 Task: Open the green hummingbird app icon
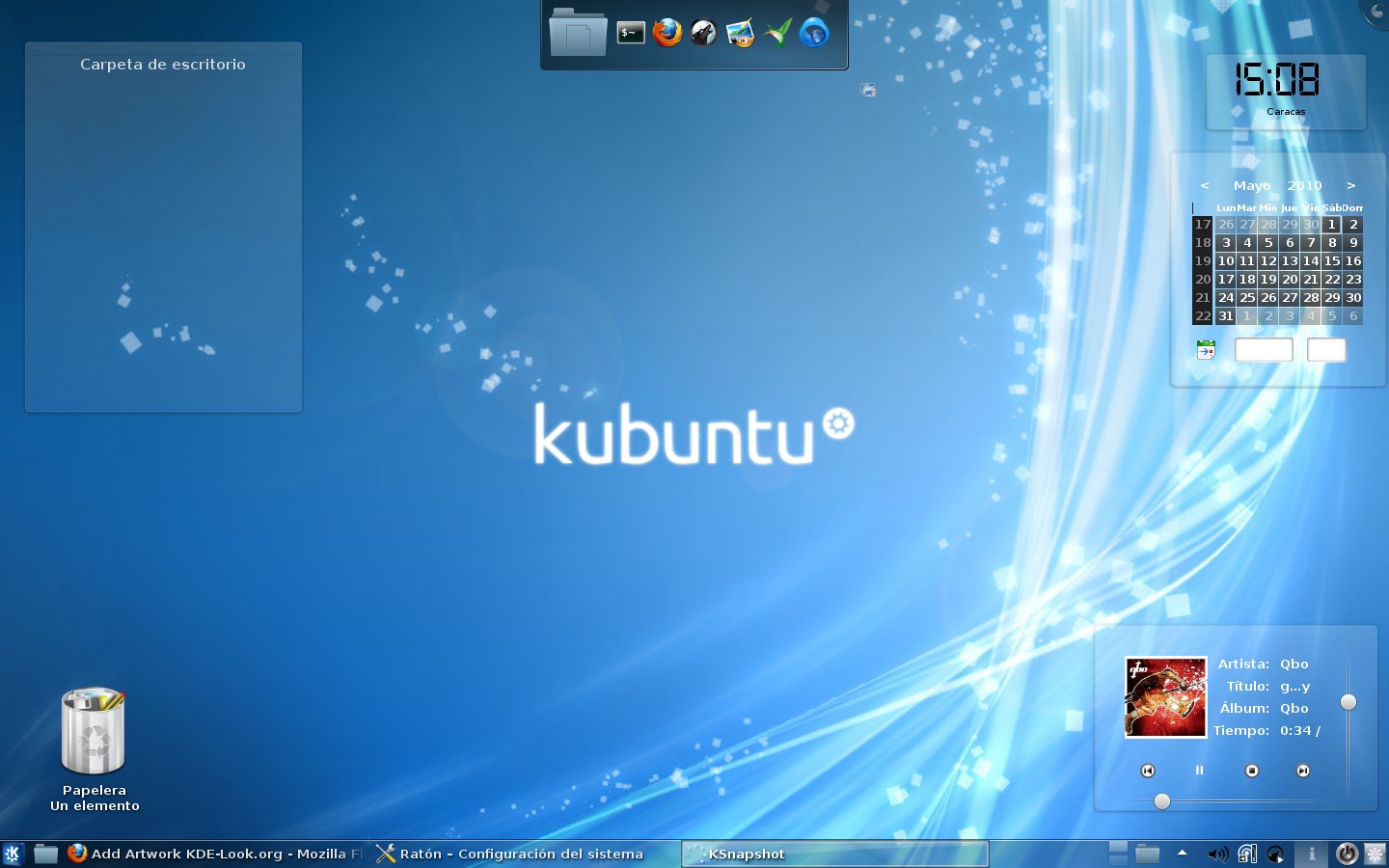(777, 33)
